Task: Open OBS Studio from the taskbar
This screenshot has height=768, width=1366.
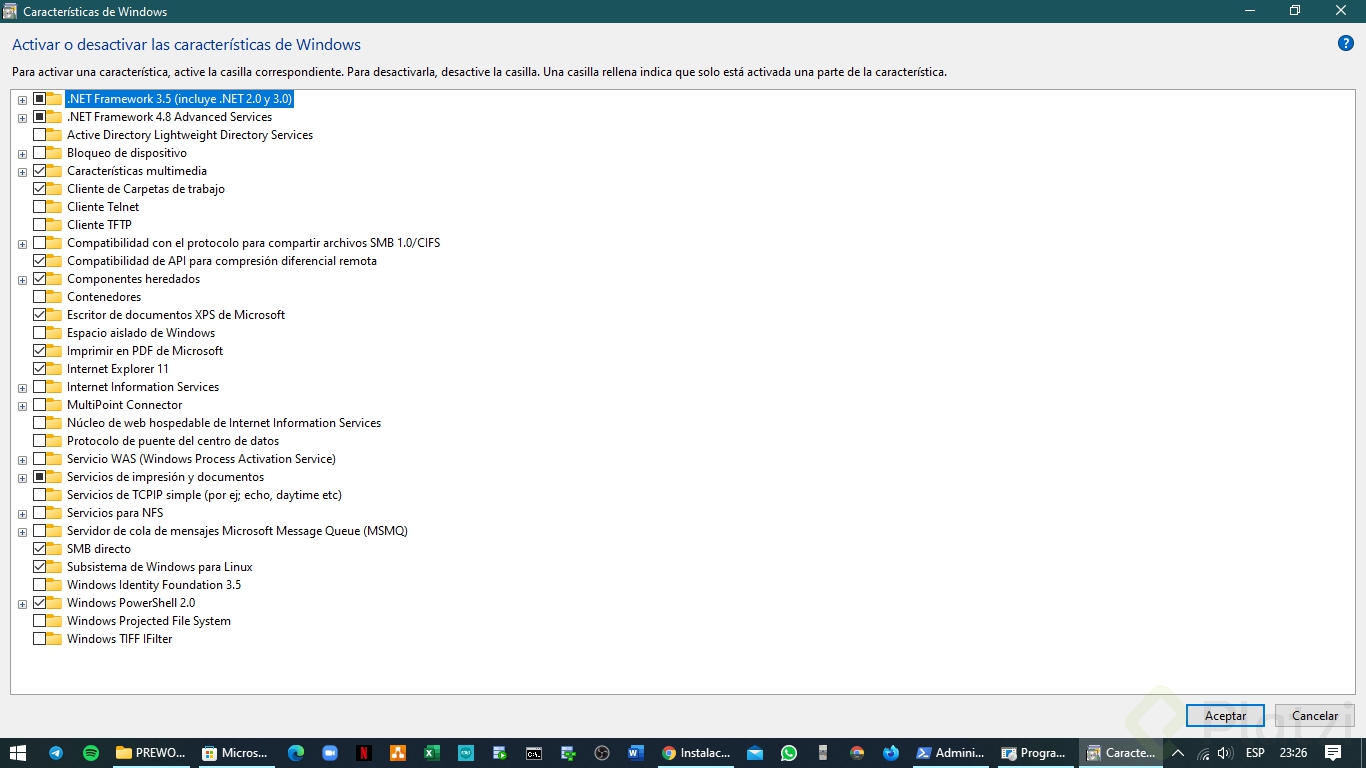Action: point(602,753)
